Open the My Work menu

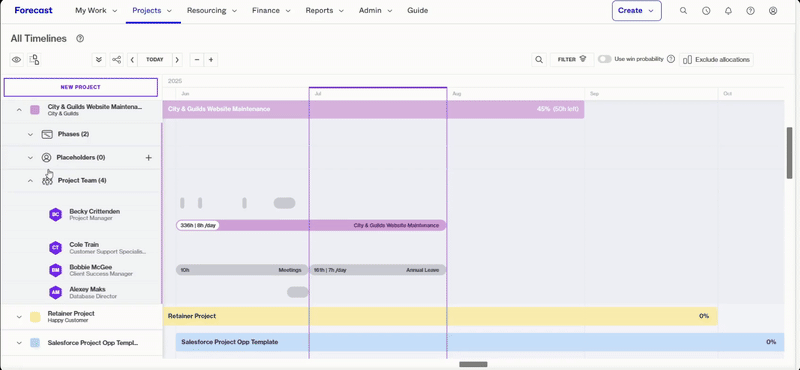point(96,10)
